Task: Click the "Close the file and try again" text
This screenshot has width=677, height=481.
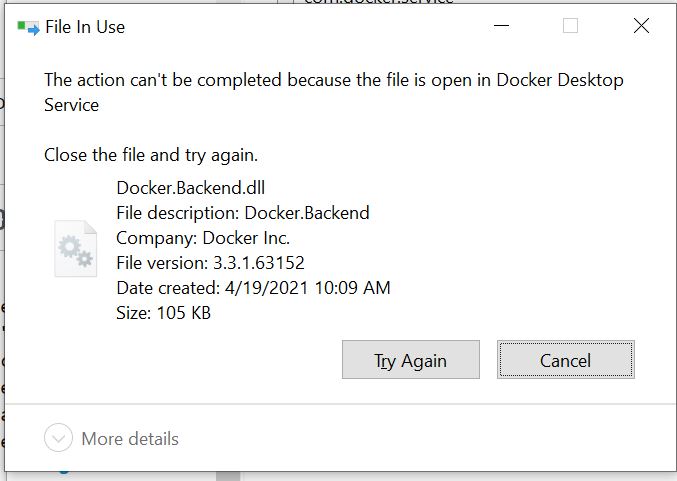Action: (x=151, y=155)
